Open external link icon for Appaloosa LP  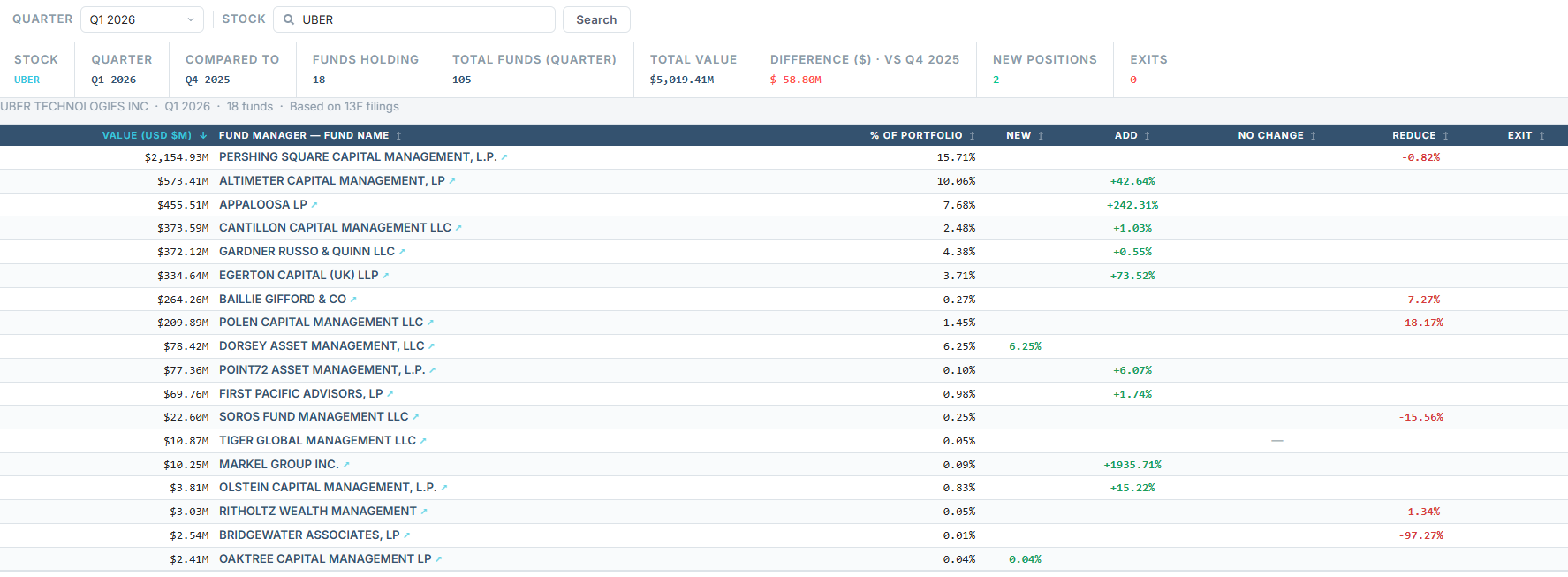pyautogui.click(x=314, y=205)
